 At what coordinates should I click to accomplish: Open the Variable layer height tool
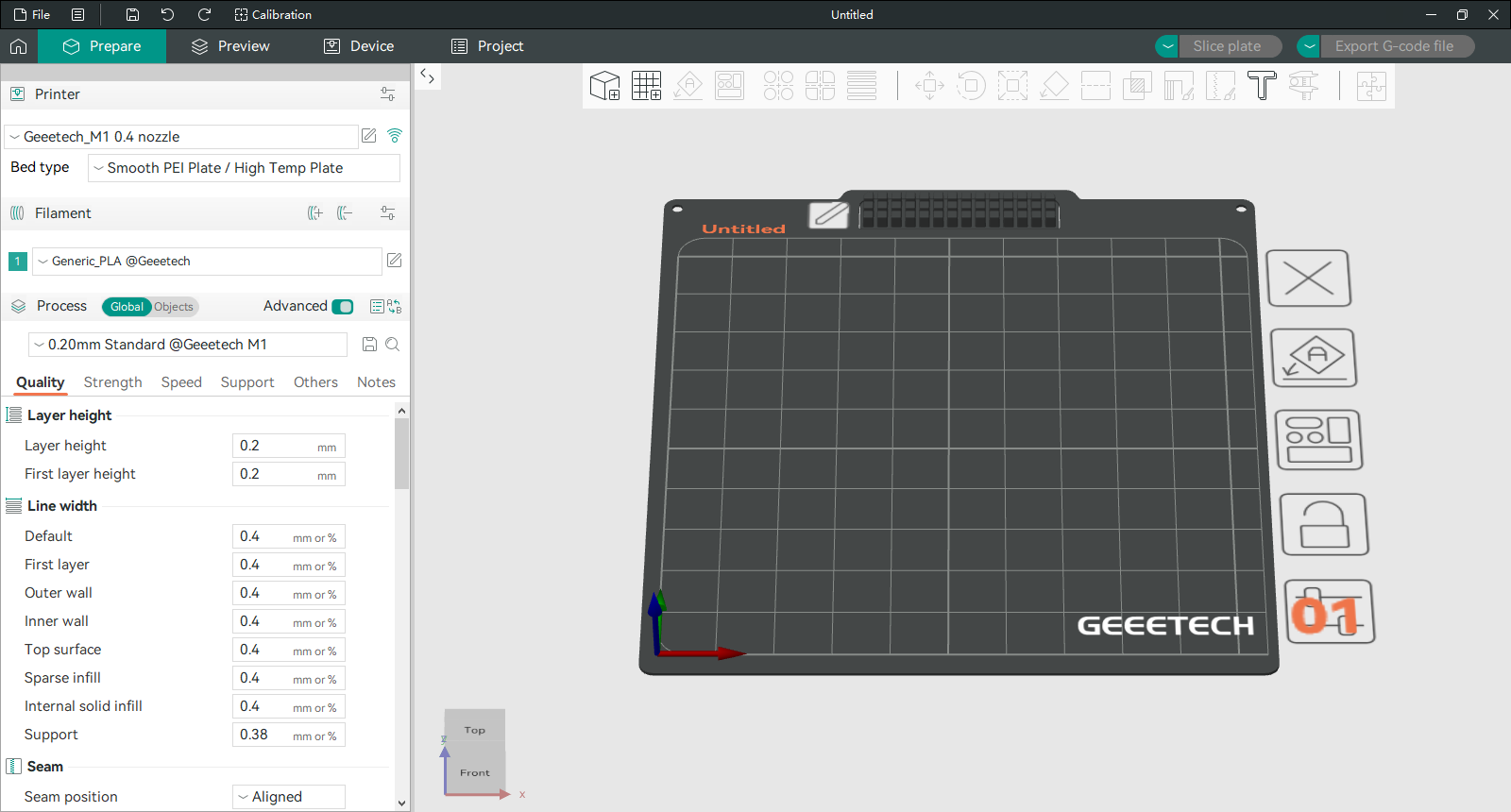(x=861, y=86)
